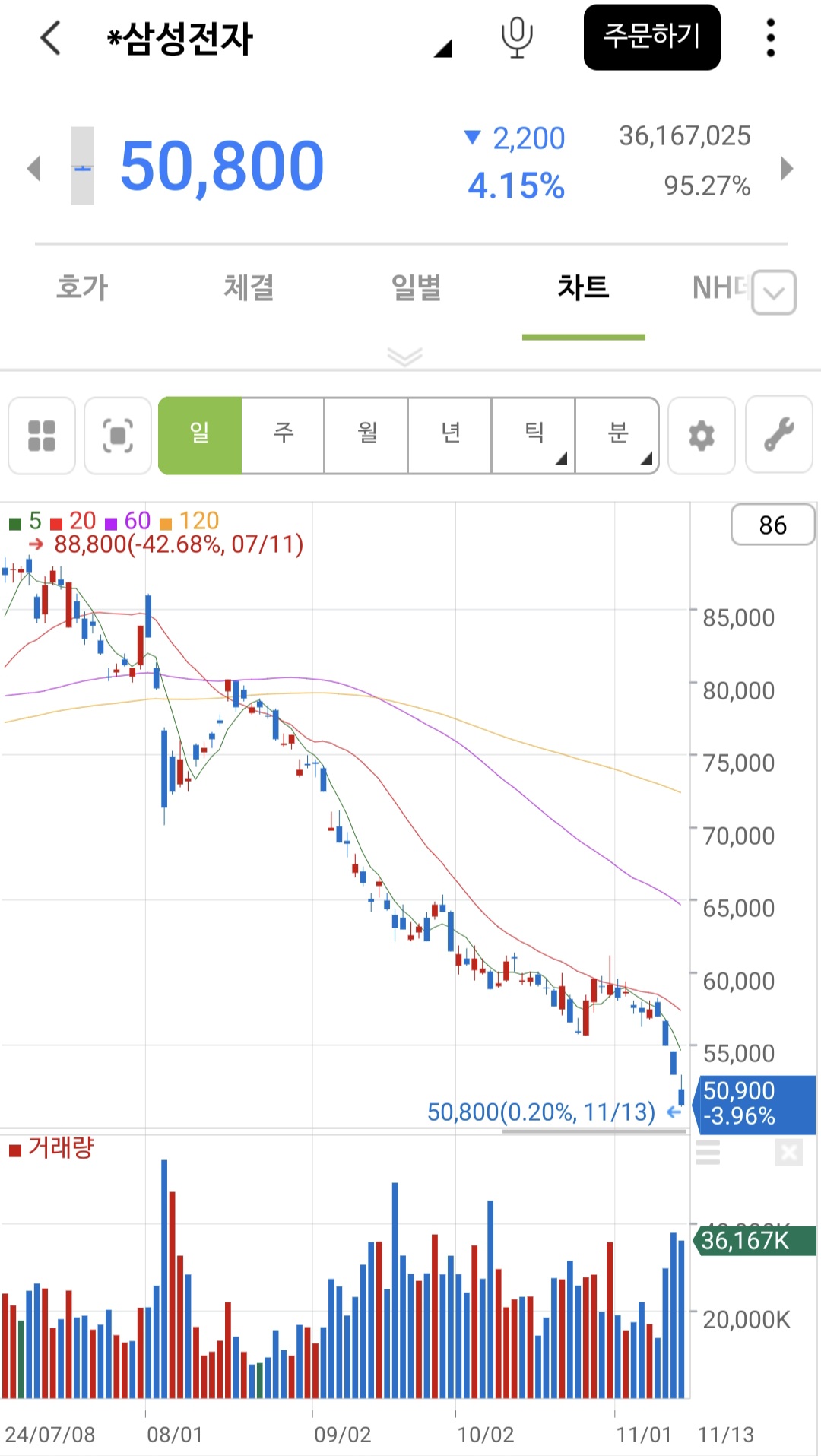The height and width of the screenshot is (1456, 821).
Task: Go to previous stock with left arrow
Action: [x=33, y=168]
